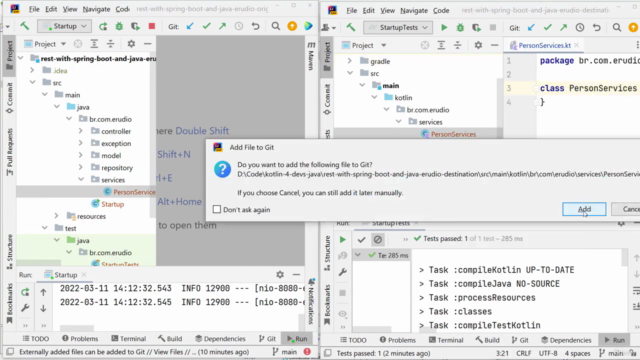Collapse the src folder in left tree
The height and width of the screenshot is (360, 640).
32,82
